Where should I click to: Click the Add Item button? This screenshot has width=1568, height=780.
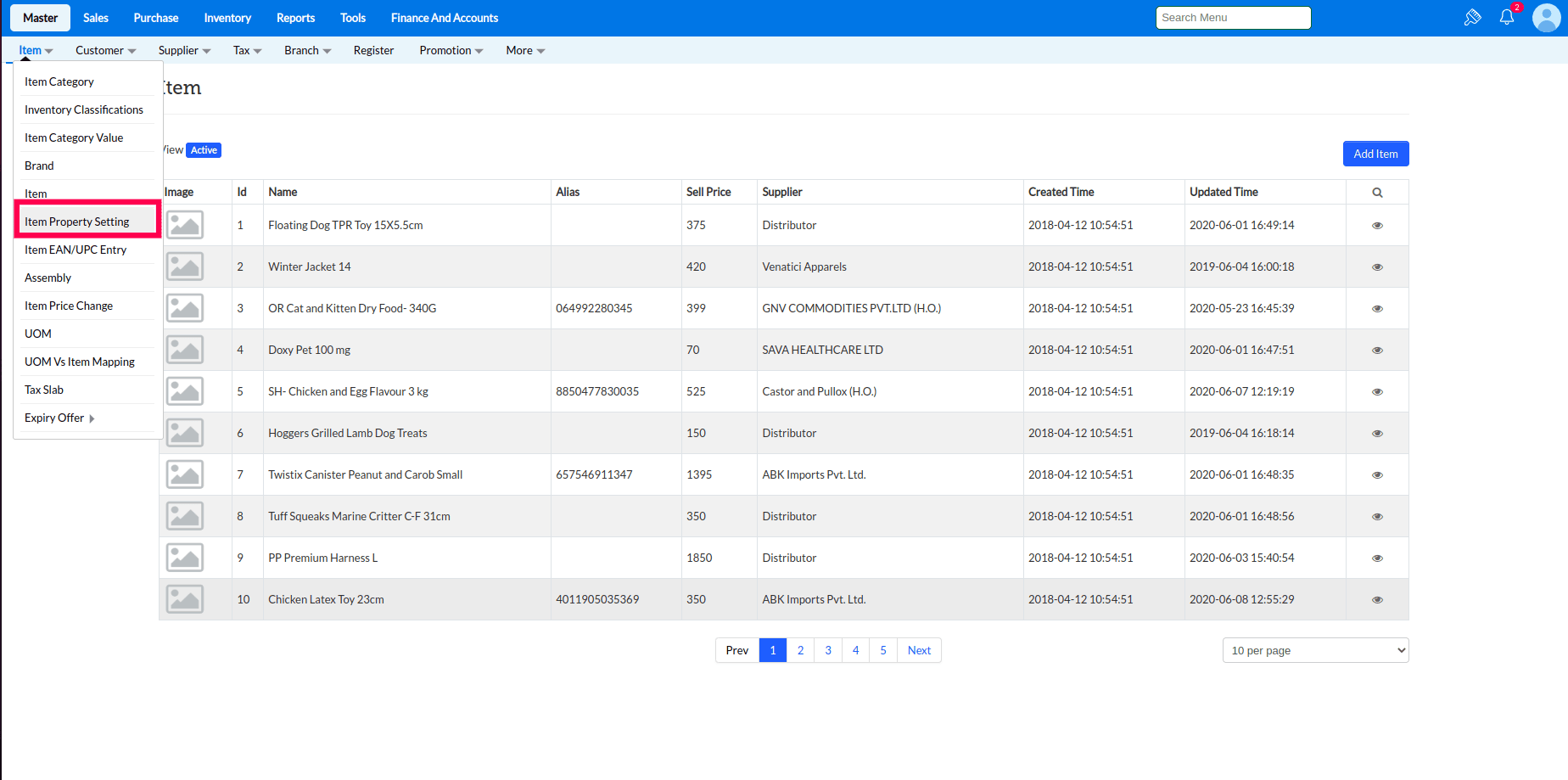1375,154
